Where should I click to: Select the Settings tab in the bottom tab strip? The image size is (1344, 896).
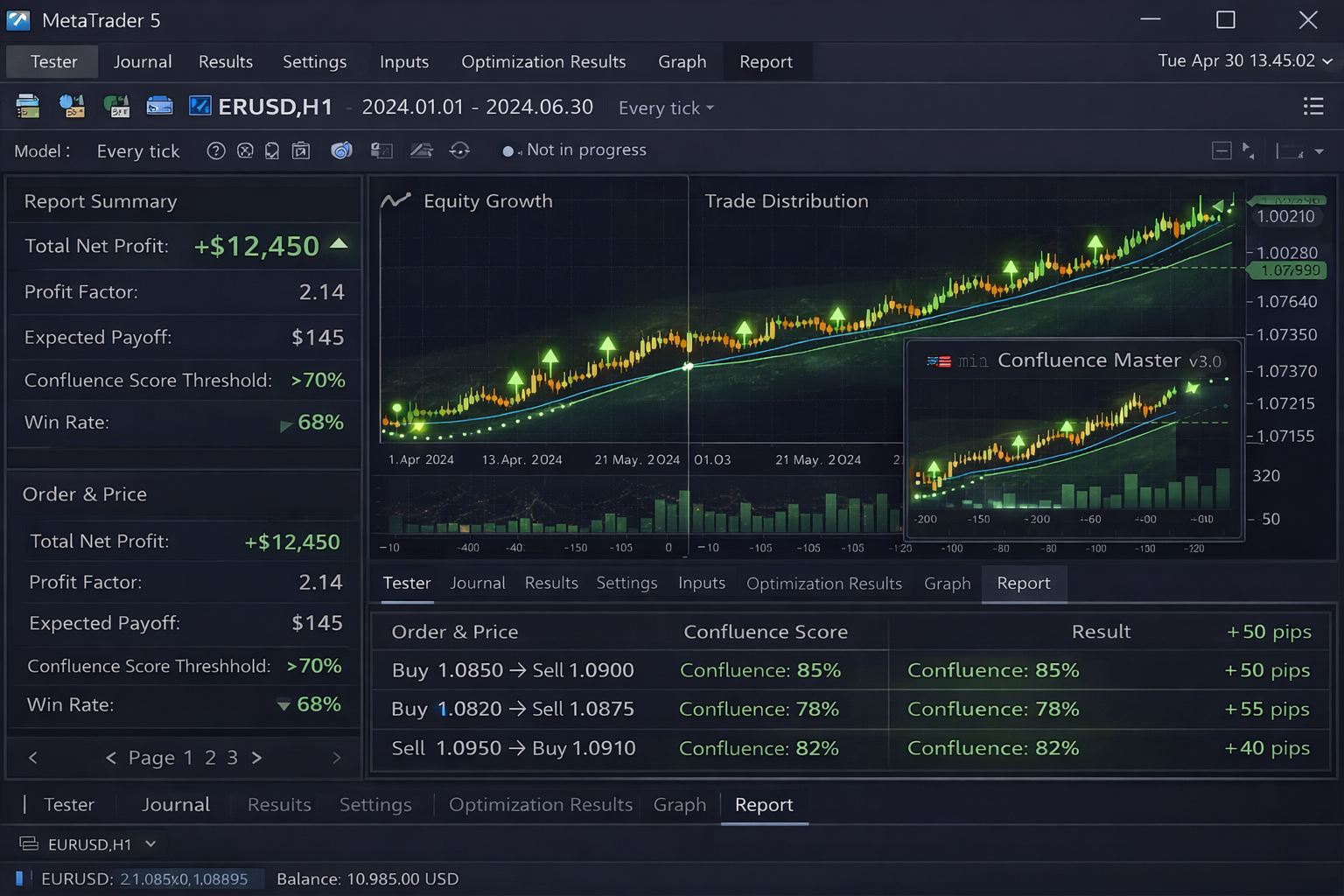click(375, 804)
